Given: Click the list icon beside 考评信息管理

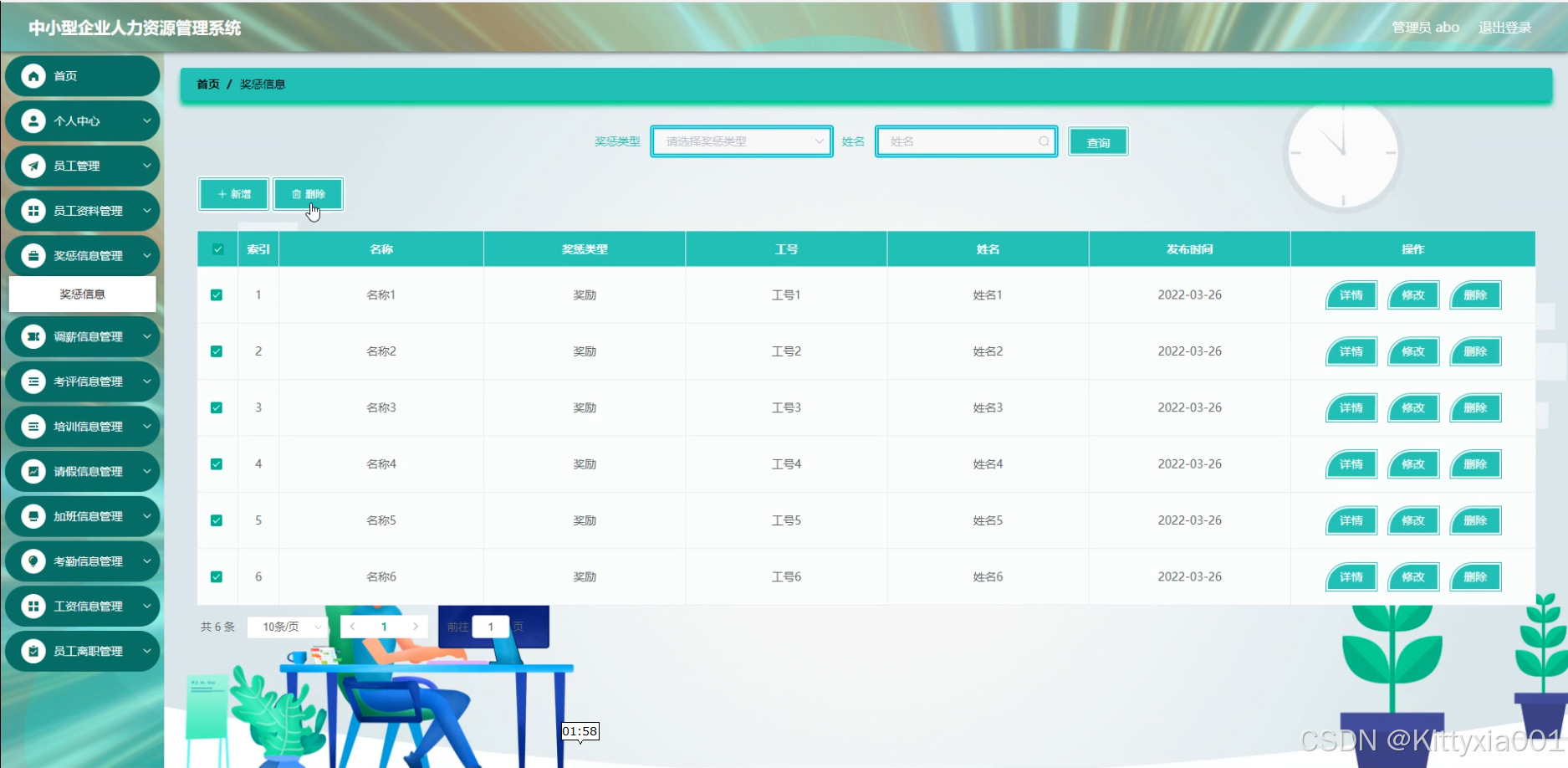Looking at the screenshot, I should 33,381.
